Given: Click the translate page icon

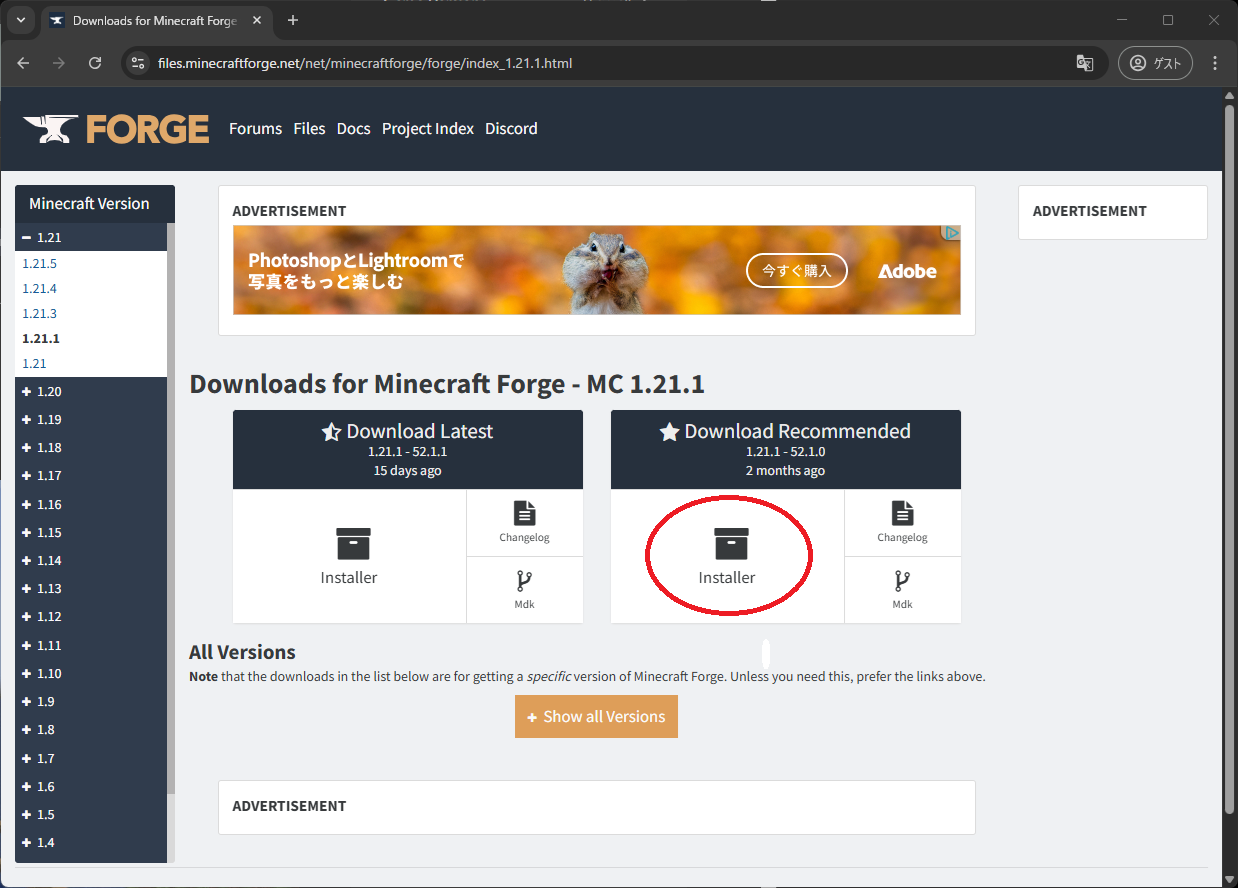Looking at the screenshot, I should (x=1084, y=63).
